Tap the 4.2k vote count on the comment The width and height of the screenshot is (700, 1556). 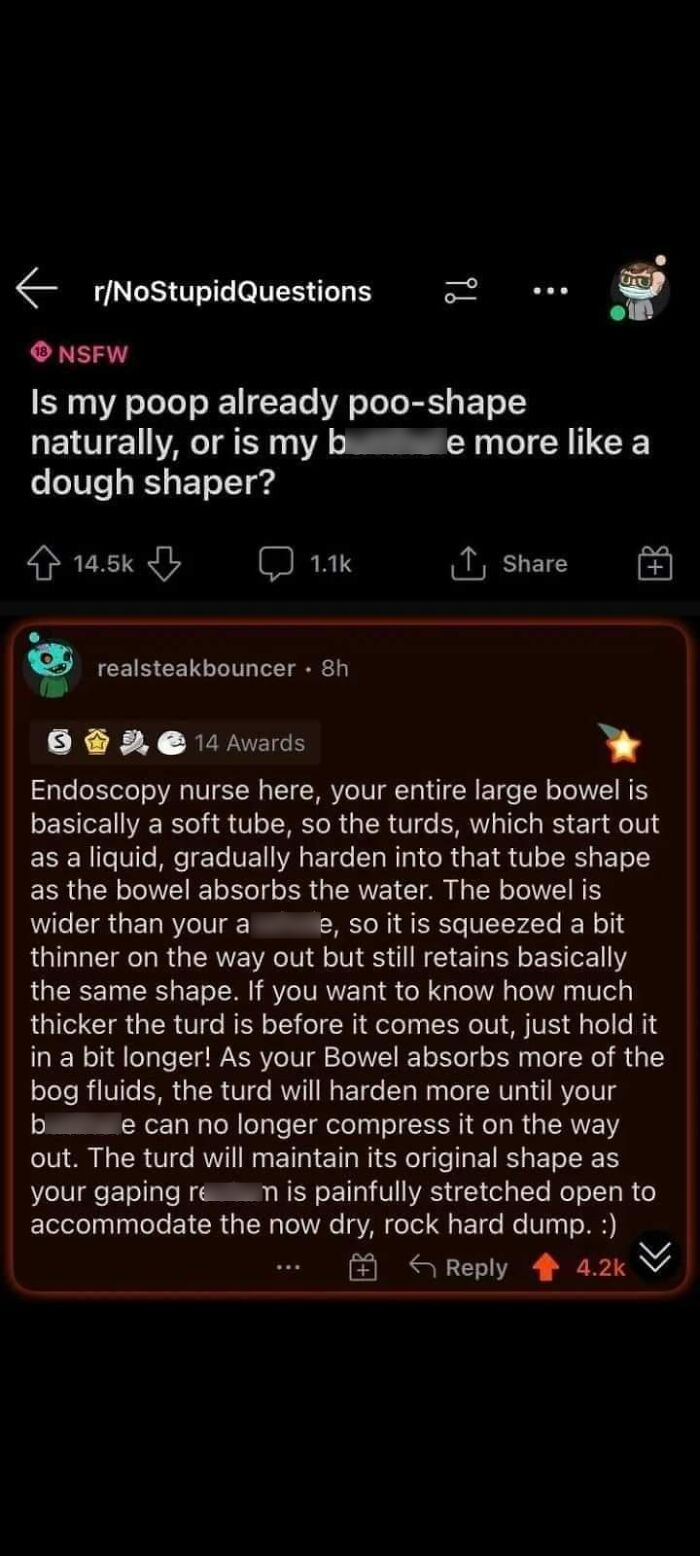point(601,1267)
